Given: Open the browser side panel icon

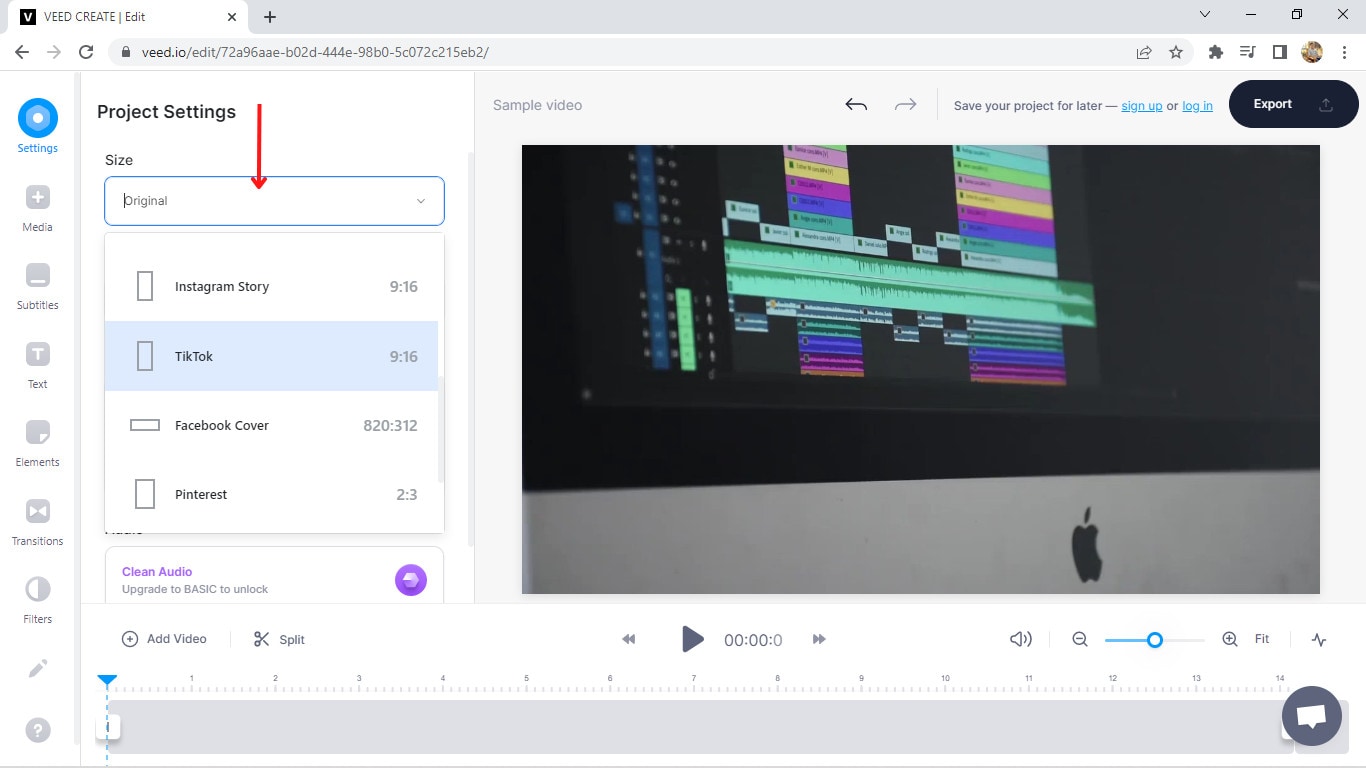Looking at the screenshot, I should pyautogui.click(x=1279, y=52).
